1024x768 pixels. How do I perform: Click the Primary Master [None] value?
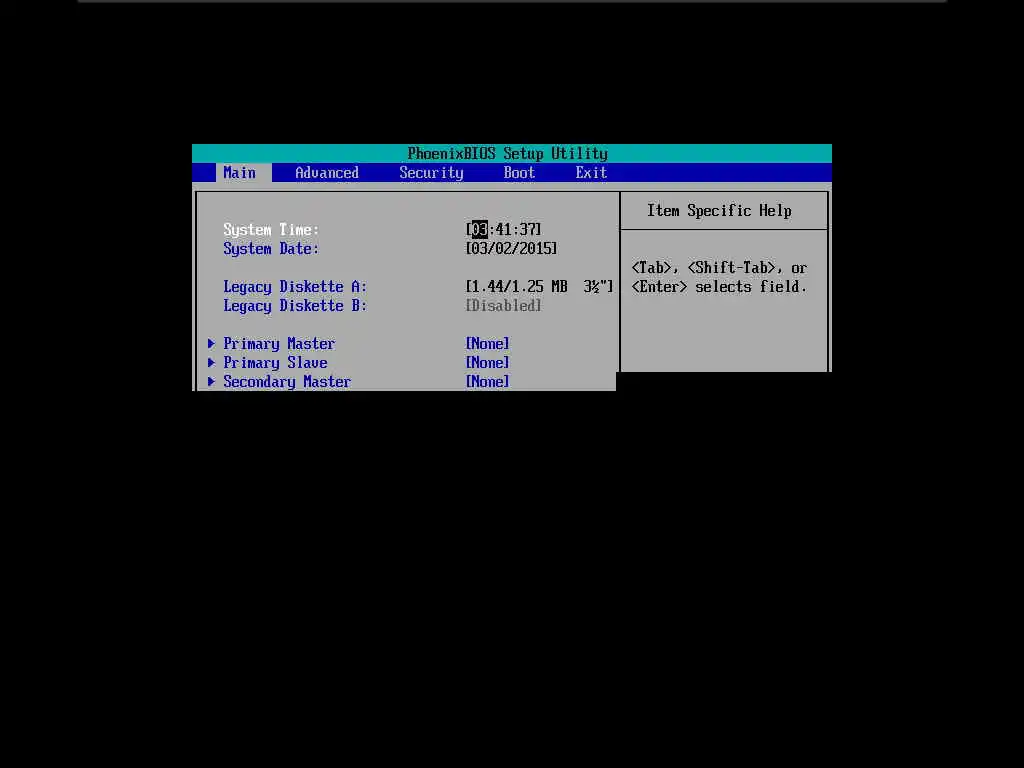487,344
